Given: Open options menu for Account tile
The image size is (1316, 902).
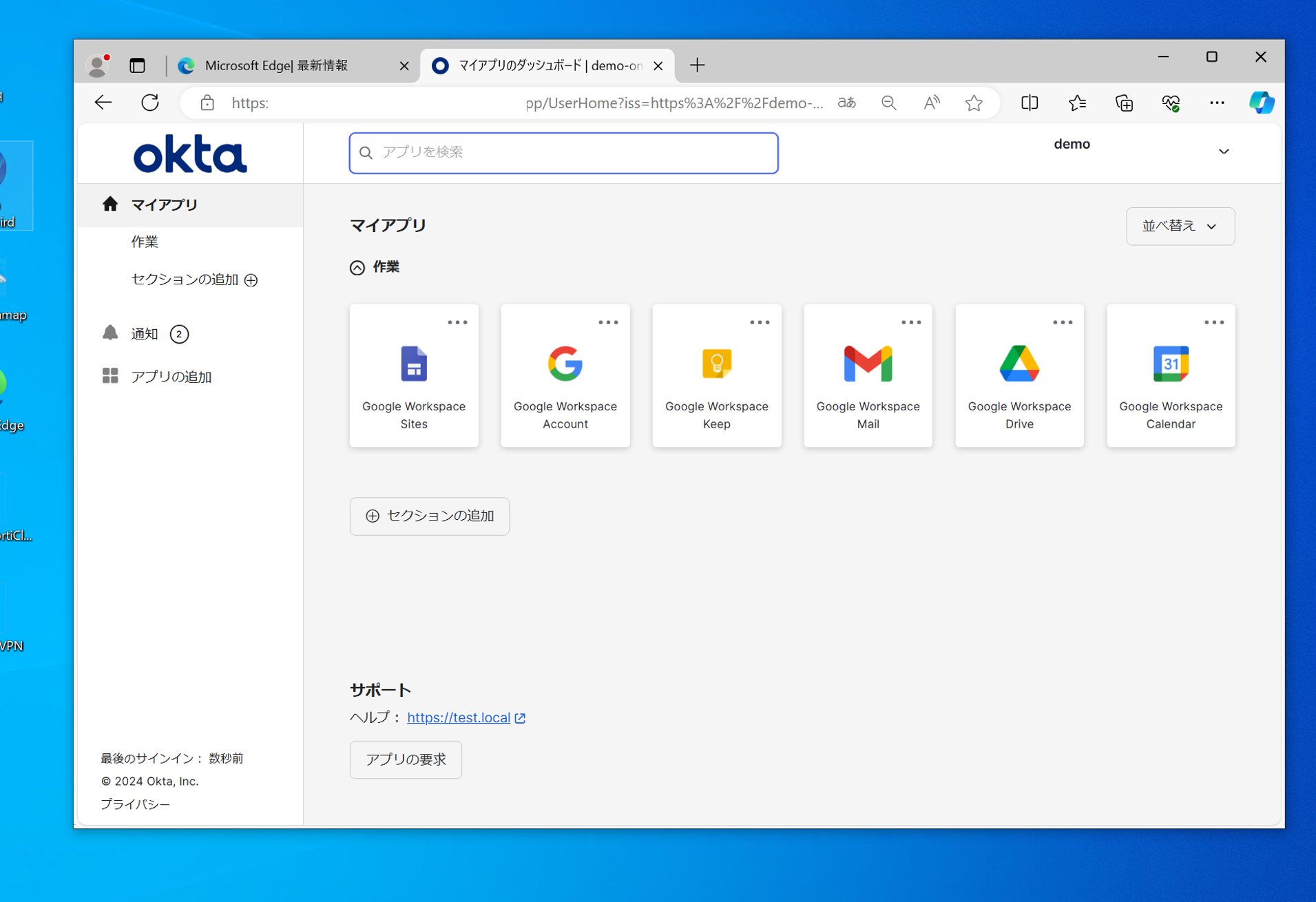Looking at the screenshot, I should [x=609, y=322].
